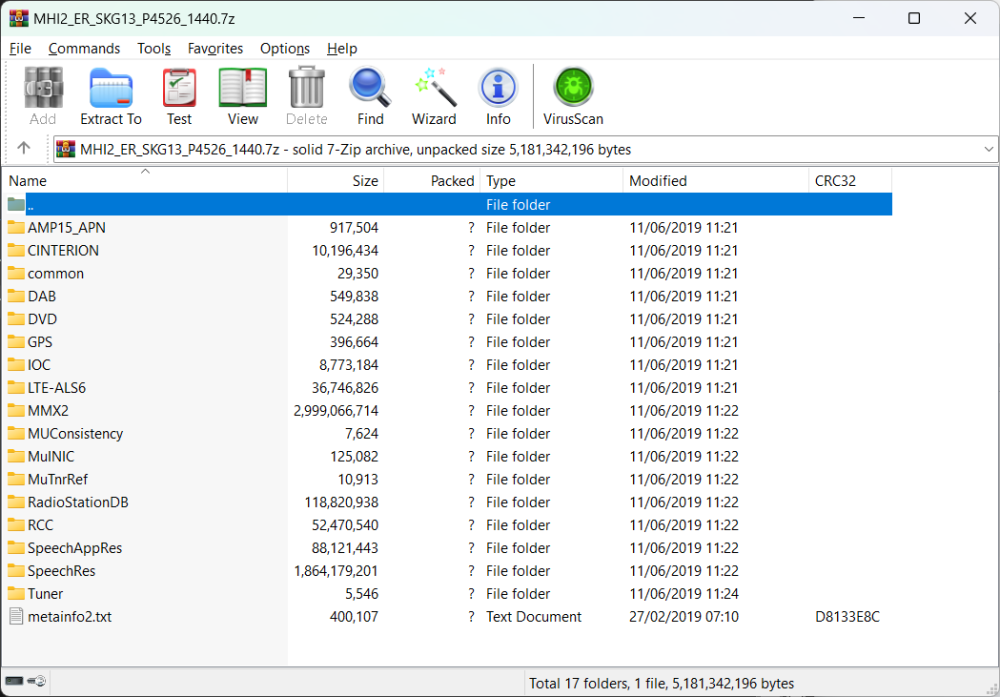Screen dimensions: 1000x697
Task: Open the Help menu
Action: [342, 48]
